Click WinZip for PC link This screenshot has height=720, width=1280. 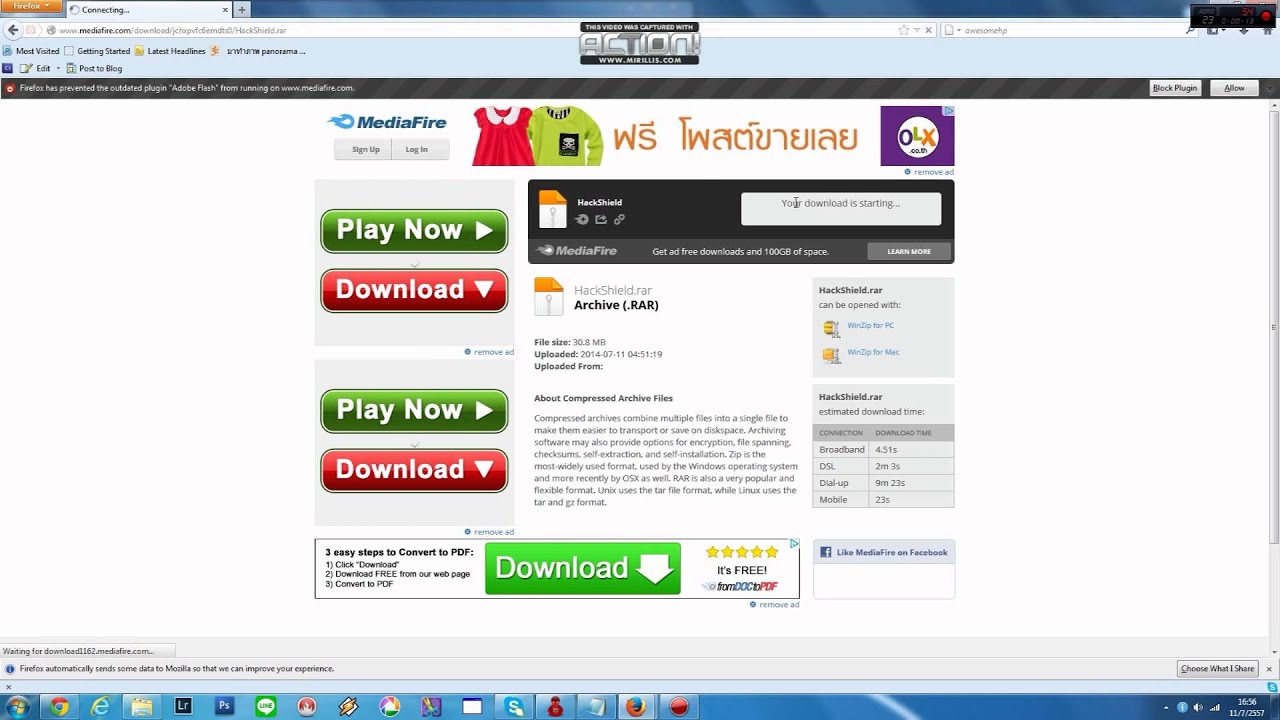click(x=870, y=325)
